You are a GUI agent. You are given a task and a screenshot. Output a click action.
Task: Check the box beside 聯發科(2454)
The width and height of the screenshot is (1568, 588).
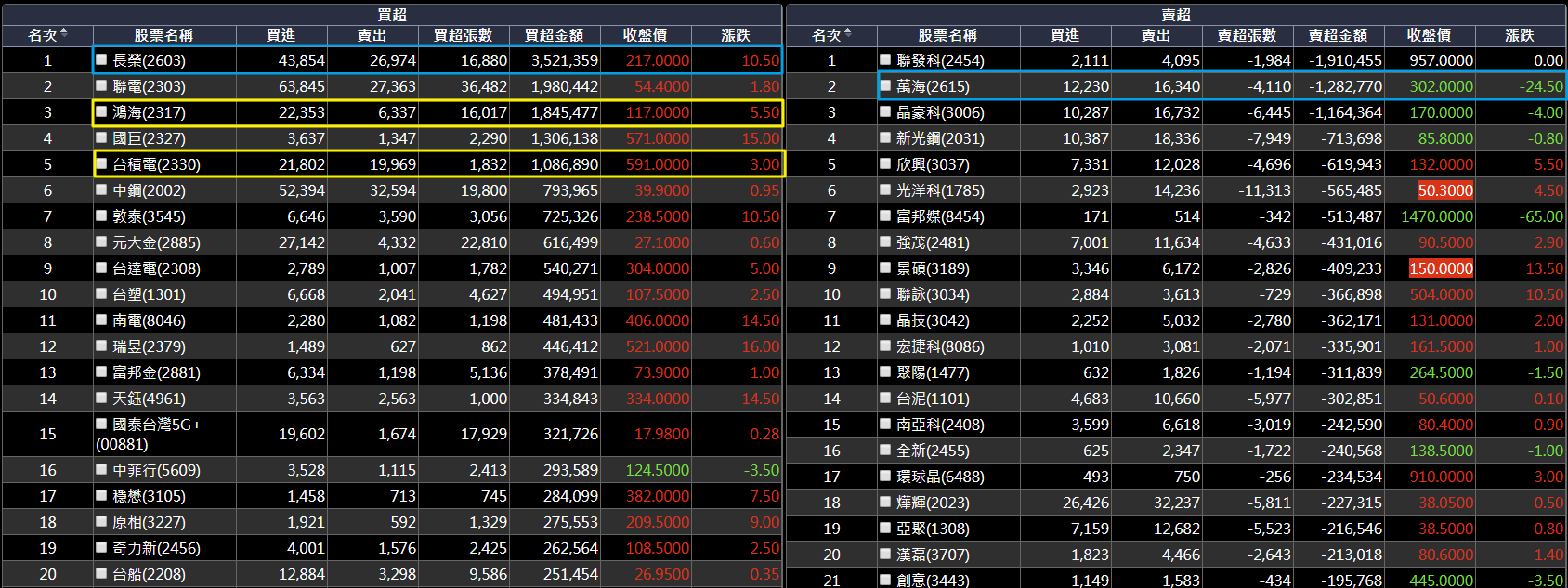click(886, 59)
